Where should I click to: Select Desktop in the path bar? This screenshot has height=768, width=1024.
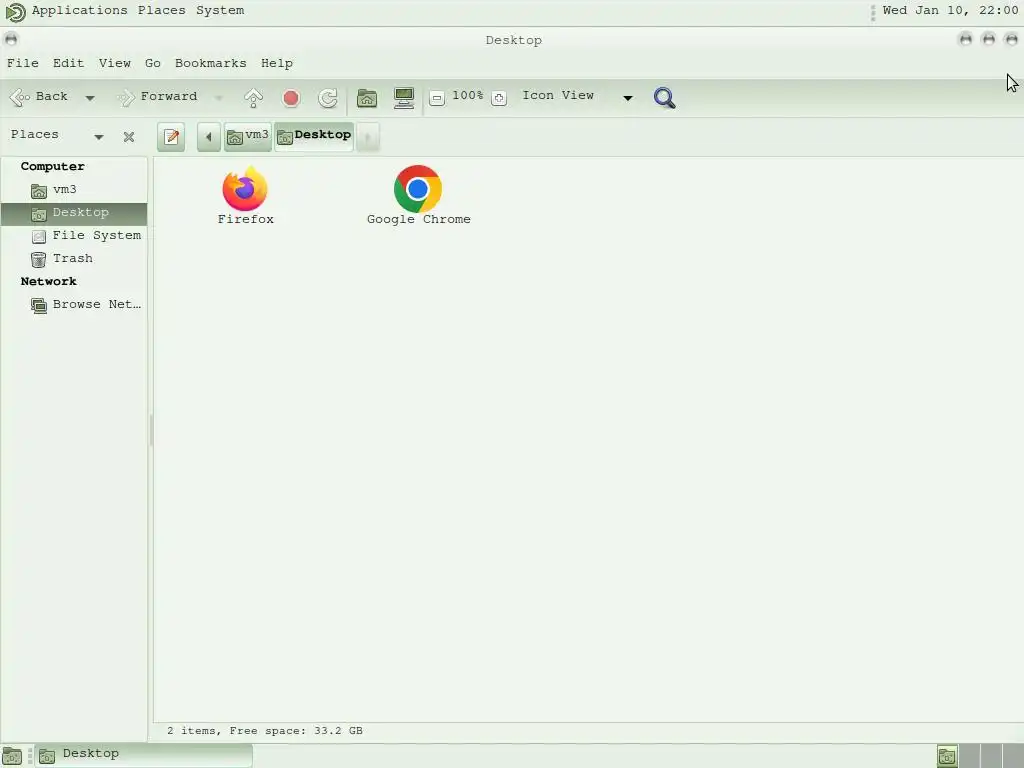pyautogui.click(x=314, y=136)
